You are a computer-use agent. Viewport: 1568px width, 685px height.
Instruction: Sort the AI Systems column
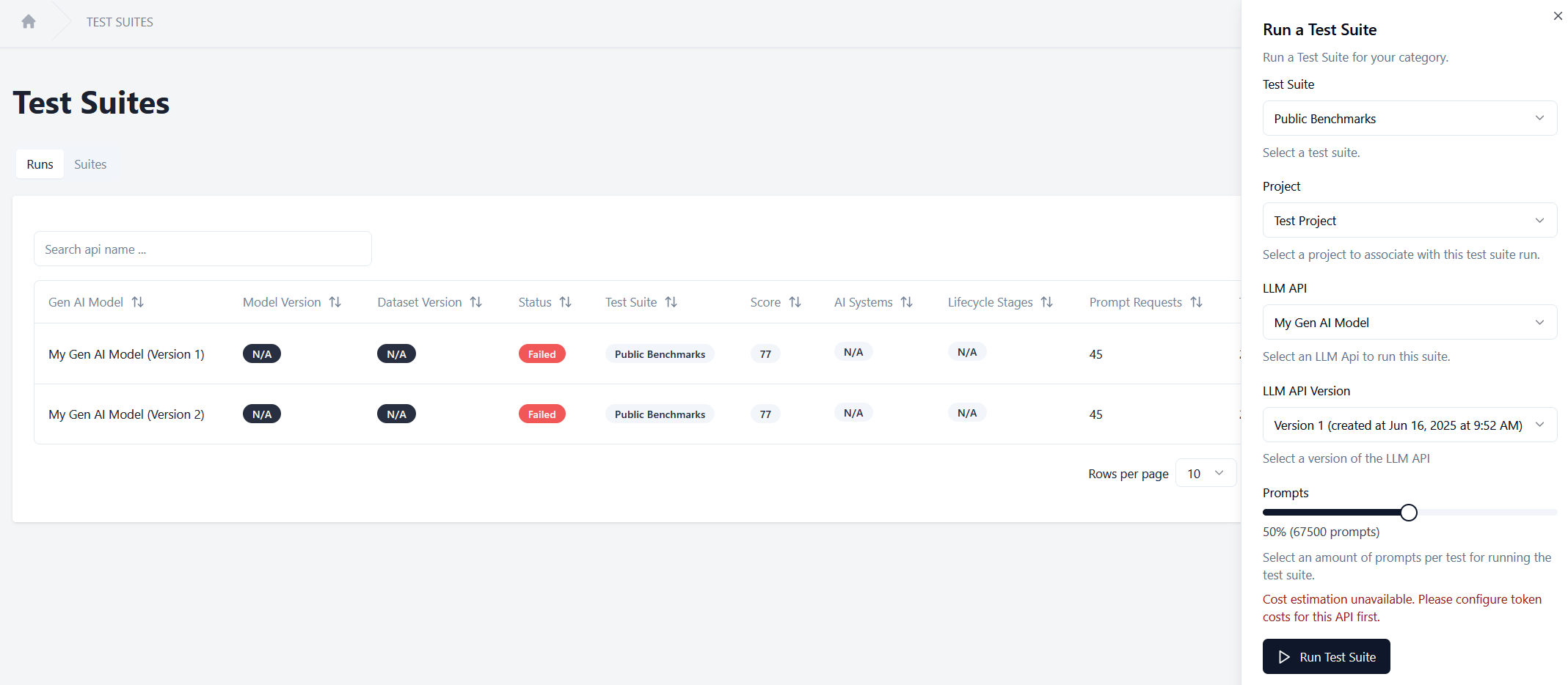coord(908,301)
